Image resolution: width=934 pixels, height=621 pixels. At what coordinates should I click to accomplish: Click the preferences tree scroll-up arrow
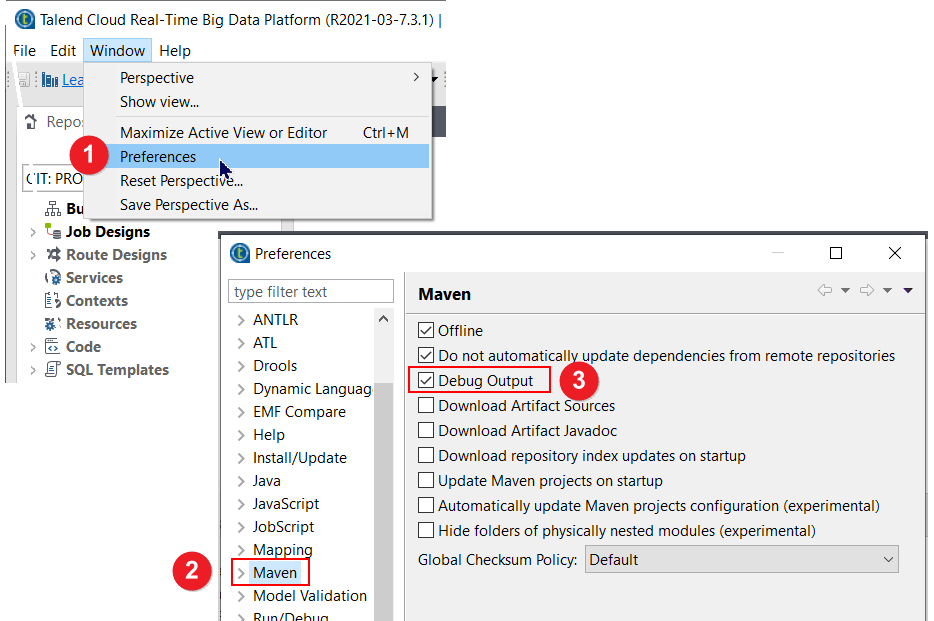384,319
